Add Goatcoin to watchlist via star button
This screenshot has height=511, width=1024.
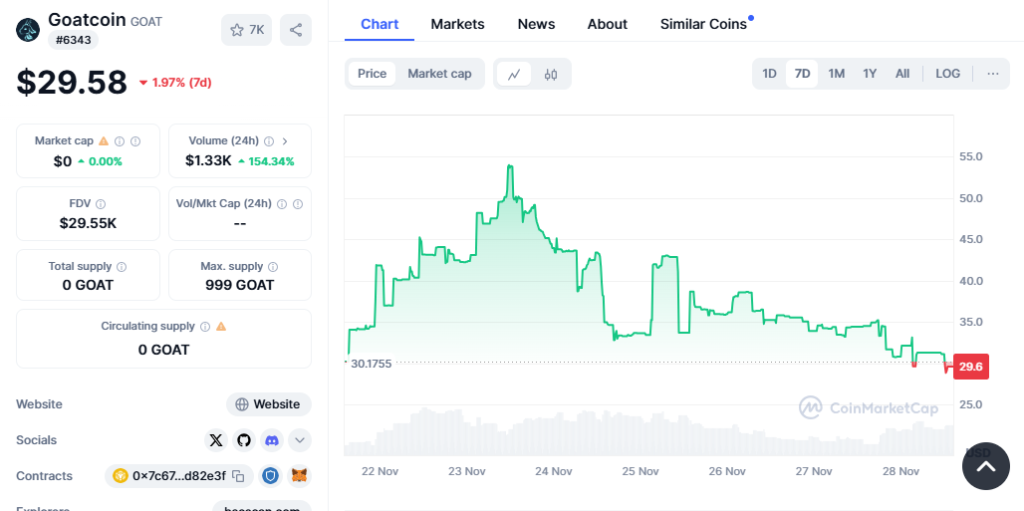246,30
